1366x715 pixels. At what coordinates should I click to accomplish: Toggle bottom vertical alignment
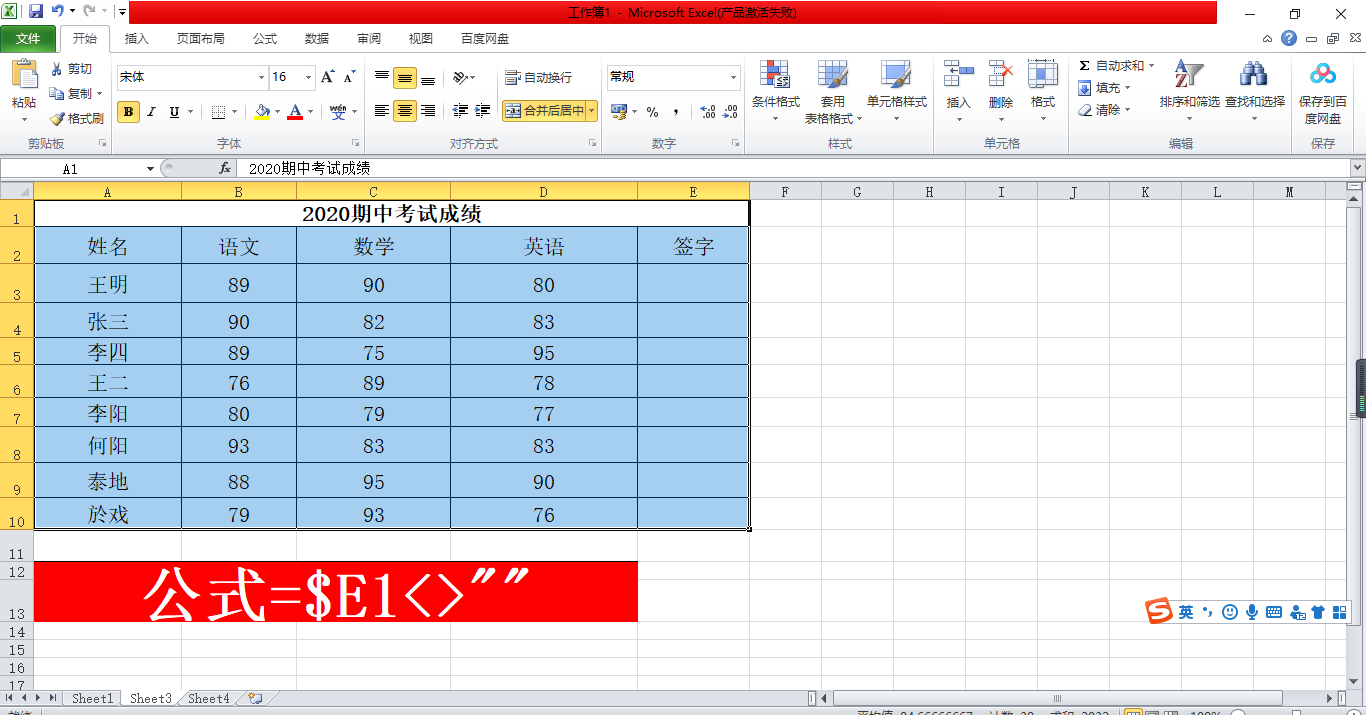(428, 77)
